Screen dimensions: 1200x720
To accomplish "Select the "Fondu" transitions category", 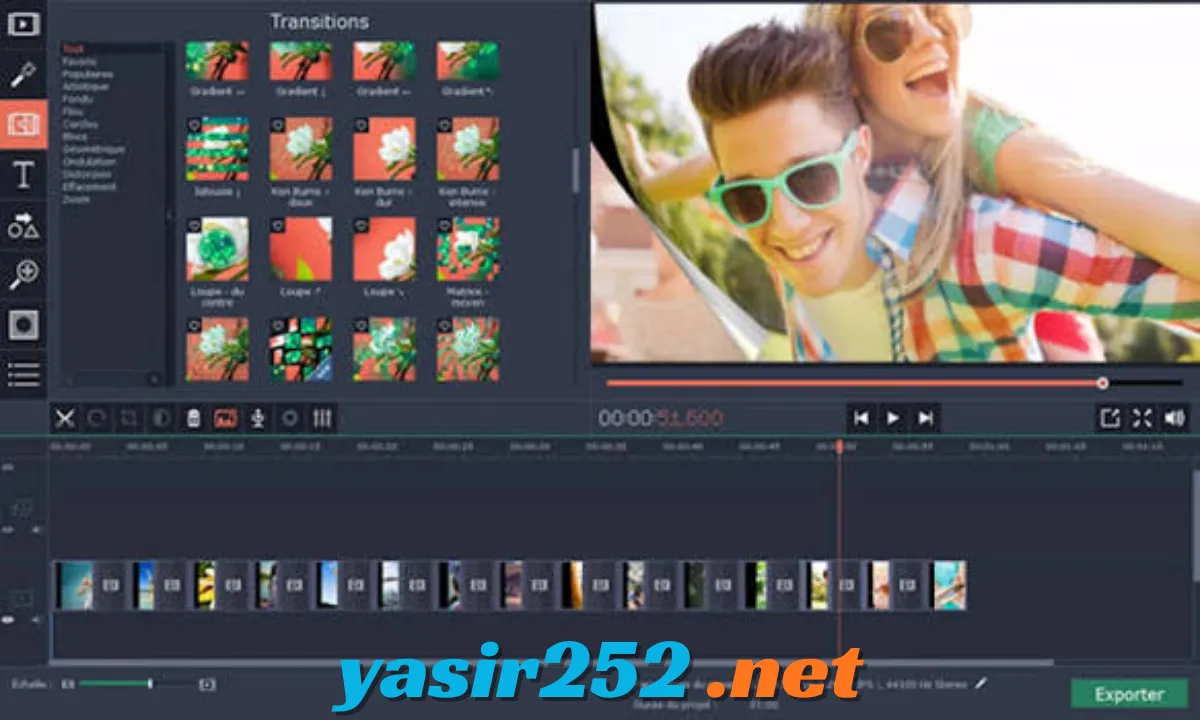I will point(77,99).
